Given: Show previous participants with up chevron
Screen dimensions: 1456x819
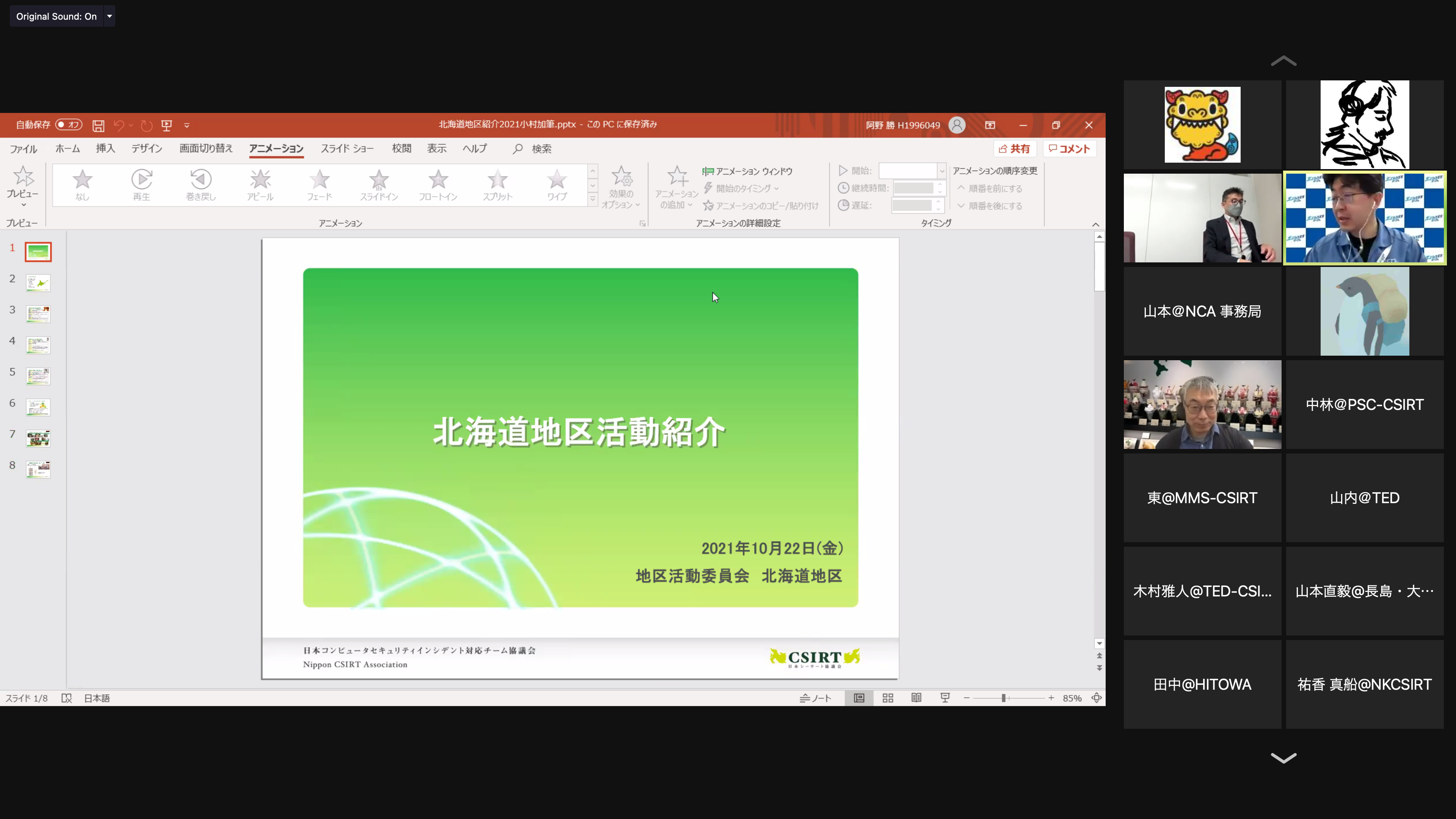Looking at the screenshot, I should point(1283,61).
